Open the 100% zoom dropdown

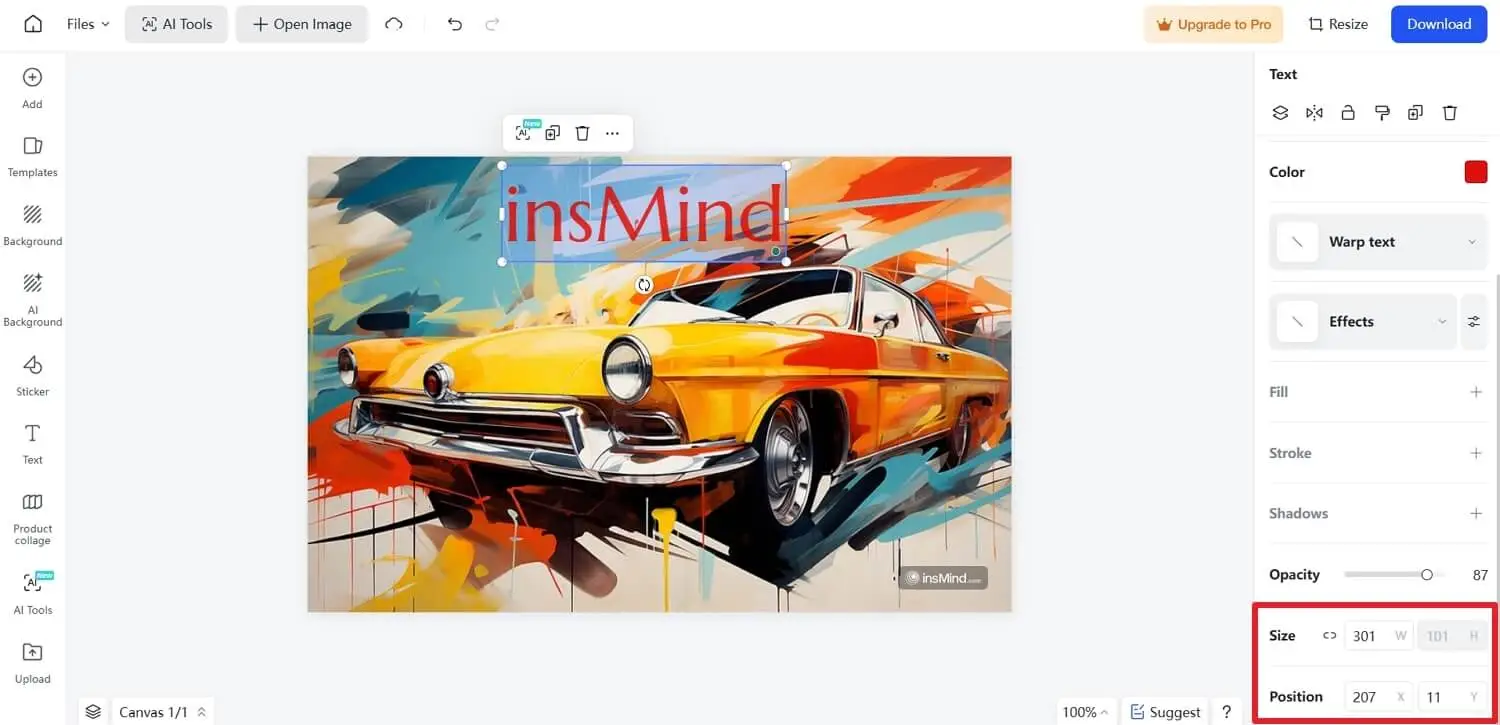1085,712
